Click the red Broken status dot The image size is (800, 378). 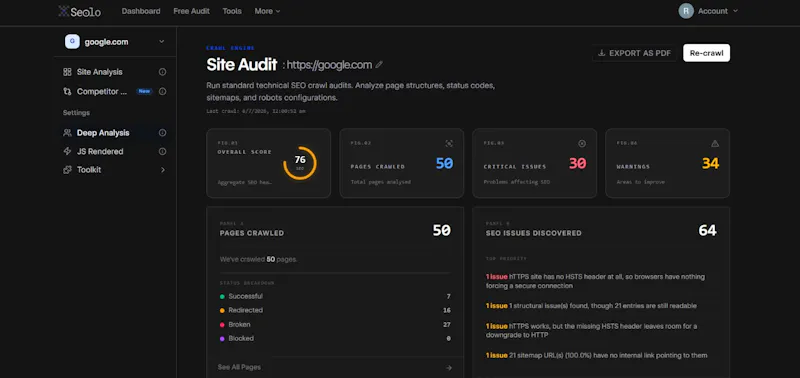[222, 324]
